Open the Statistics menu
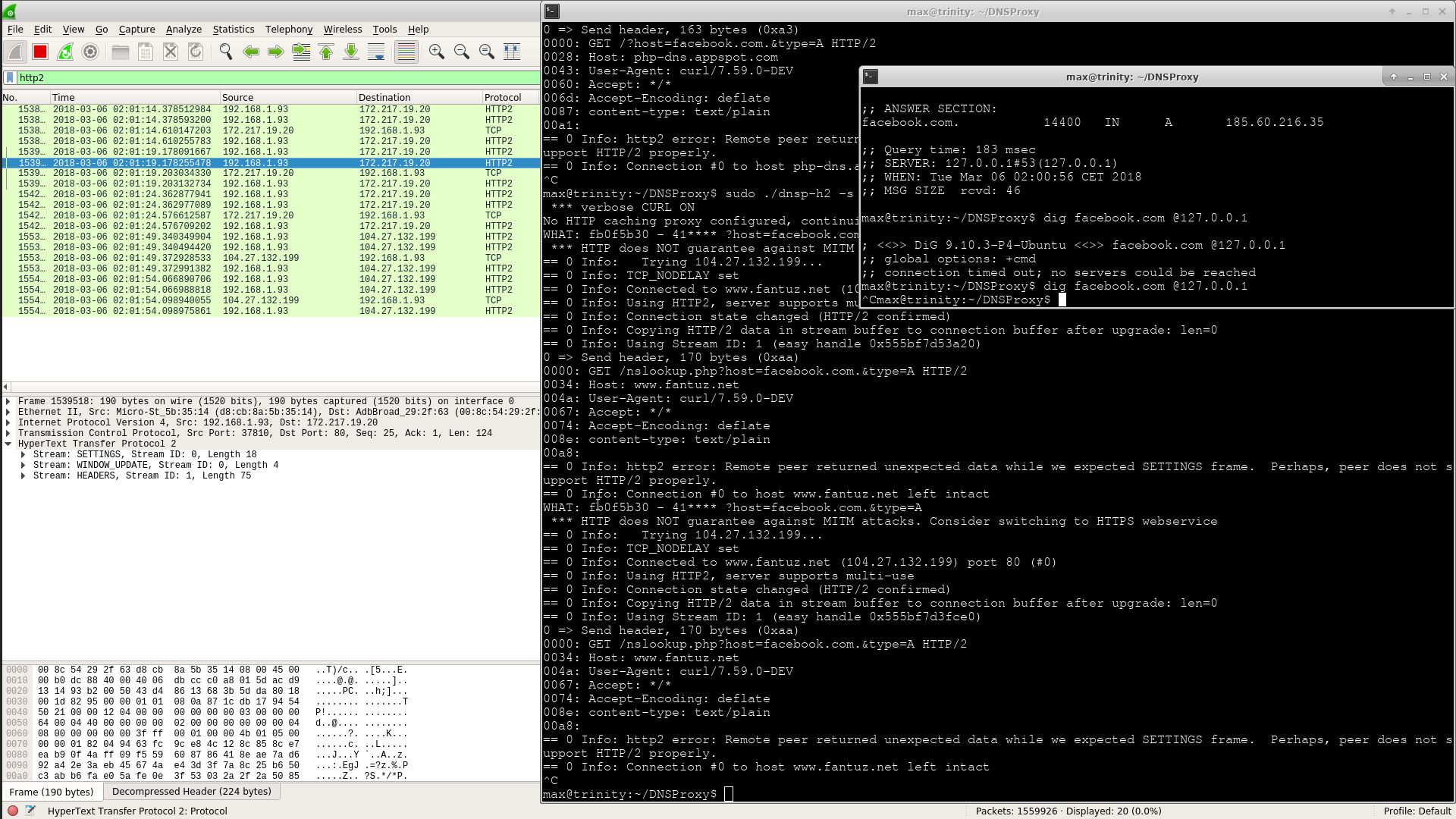This screenshot has height=819, width=1456. [x=233, y=29]
